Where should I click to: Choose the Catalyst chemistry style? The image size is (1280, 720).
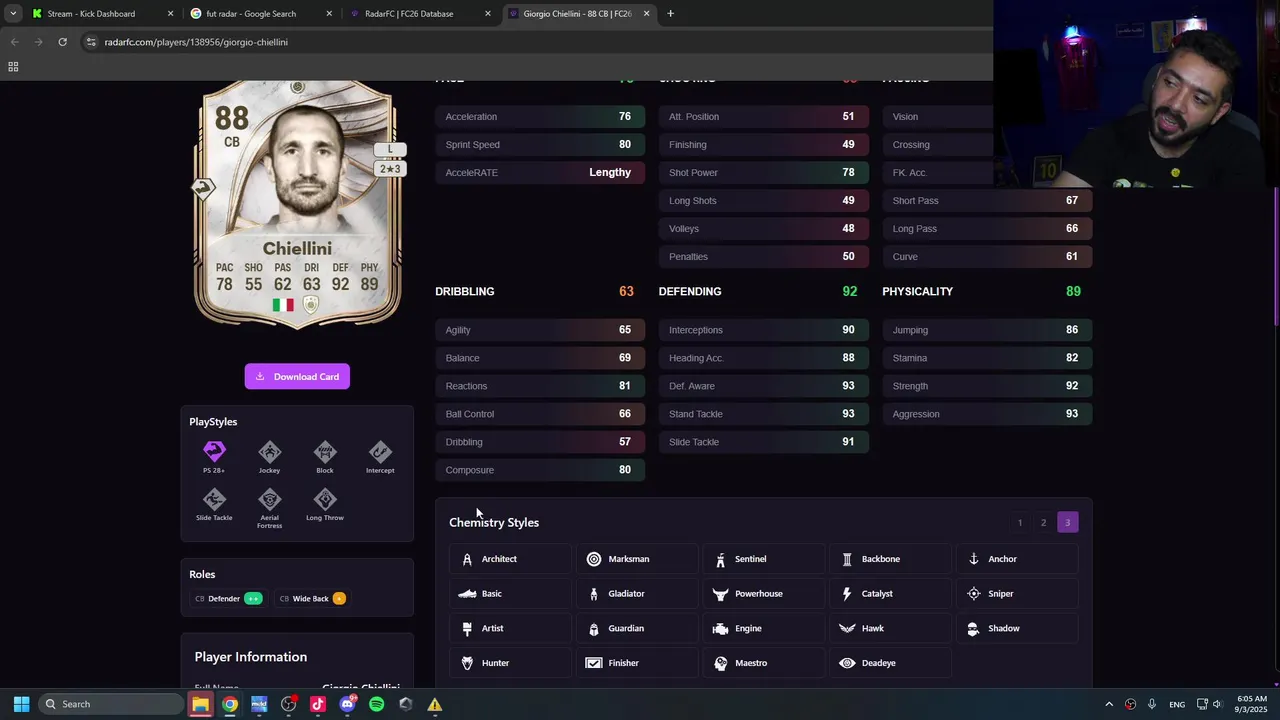coord(891,594)
